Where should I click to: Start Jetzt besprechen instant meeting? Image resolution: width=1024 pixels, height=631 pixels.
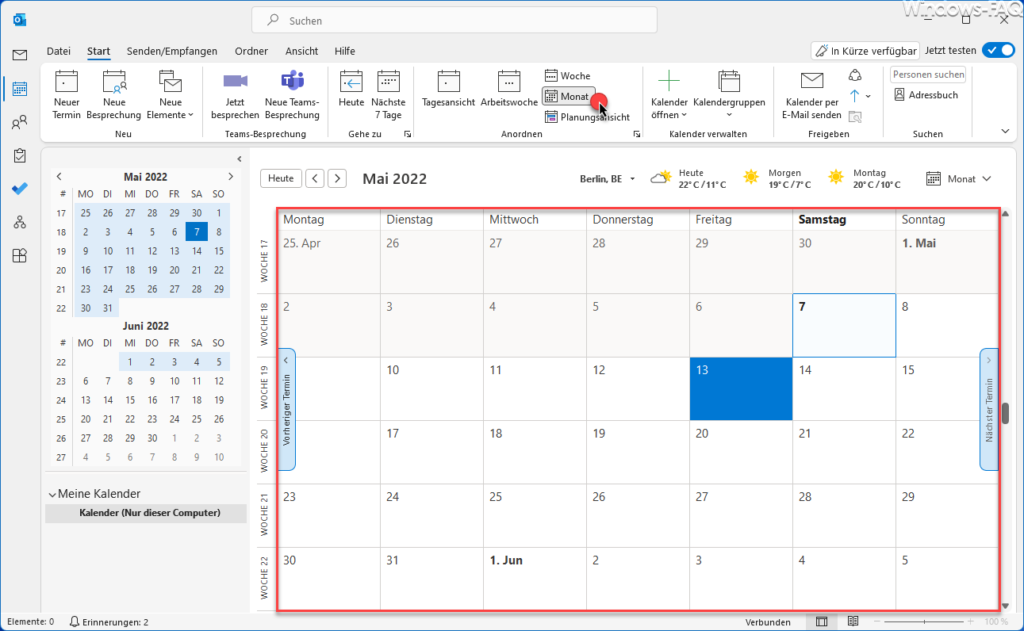(x=235, y=95)
